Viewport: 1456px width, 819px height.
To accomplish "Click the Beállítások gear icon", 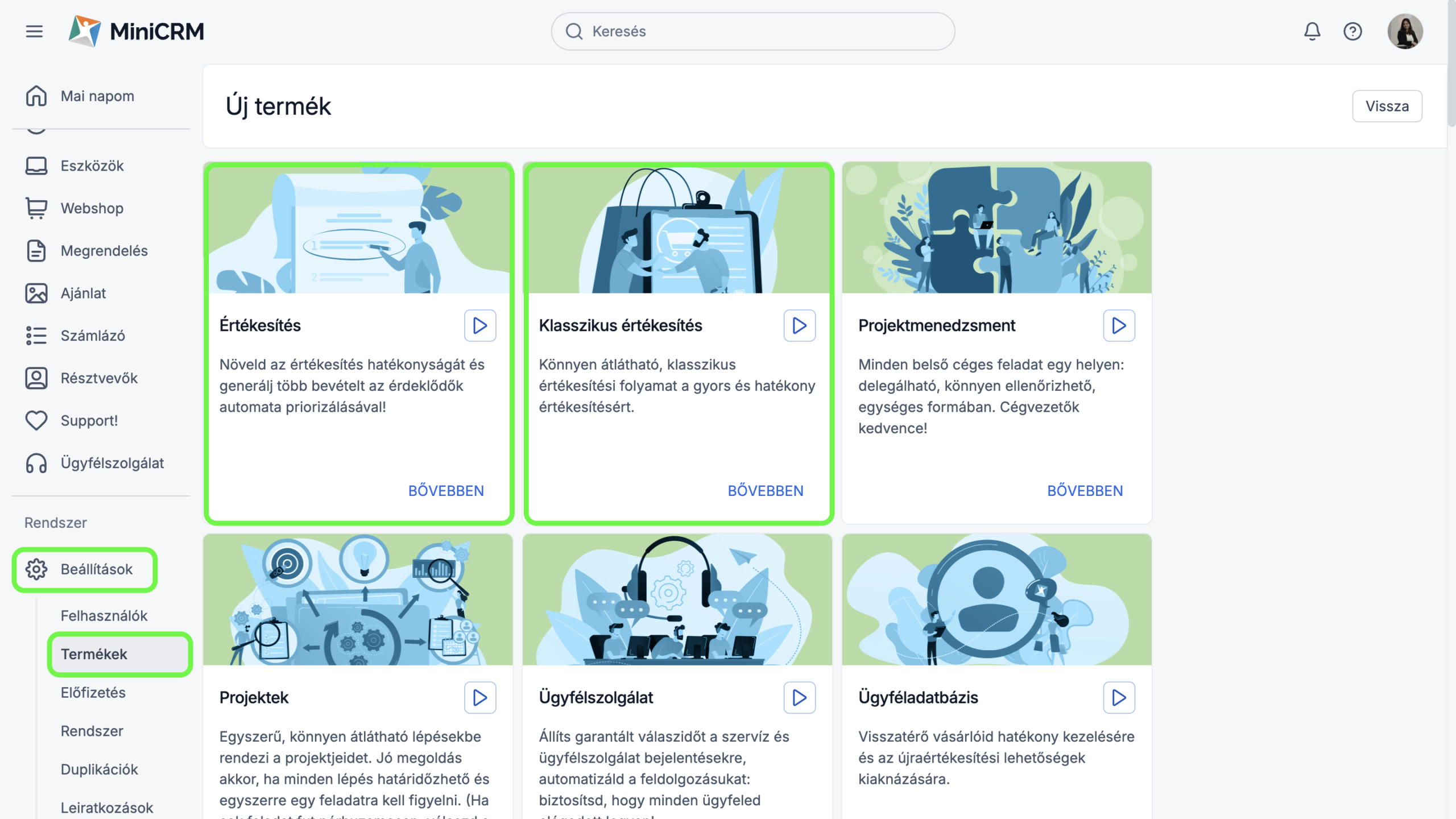I will (x=36, y=569).
